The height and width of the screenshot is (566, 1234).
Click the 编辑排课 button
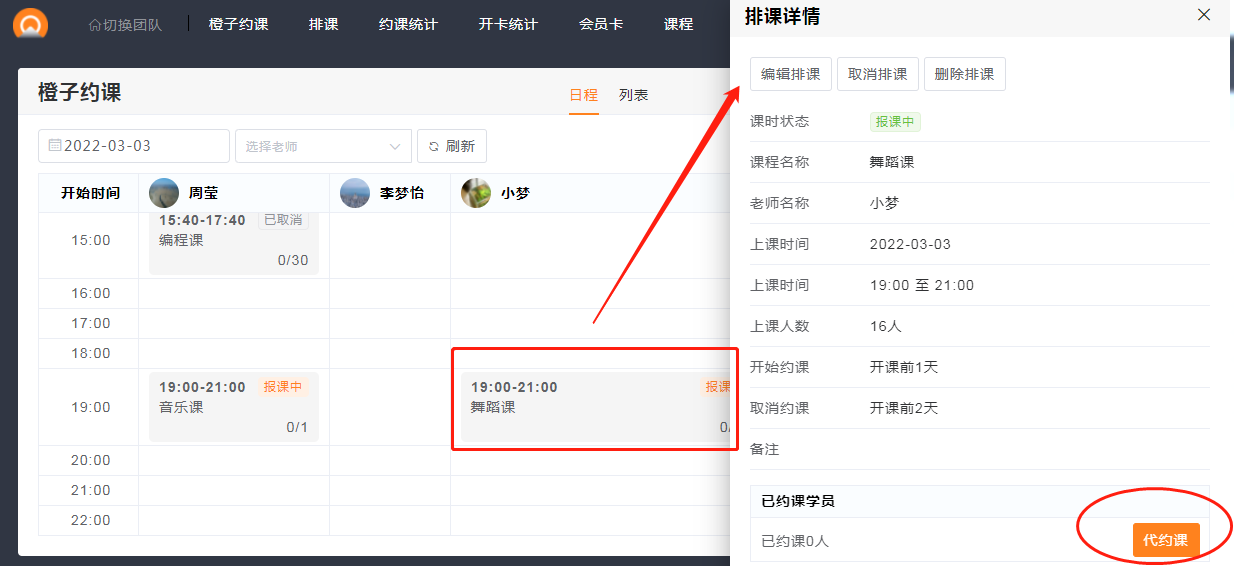click(x=790, y=74)
